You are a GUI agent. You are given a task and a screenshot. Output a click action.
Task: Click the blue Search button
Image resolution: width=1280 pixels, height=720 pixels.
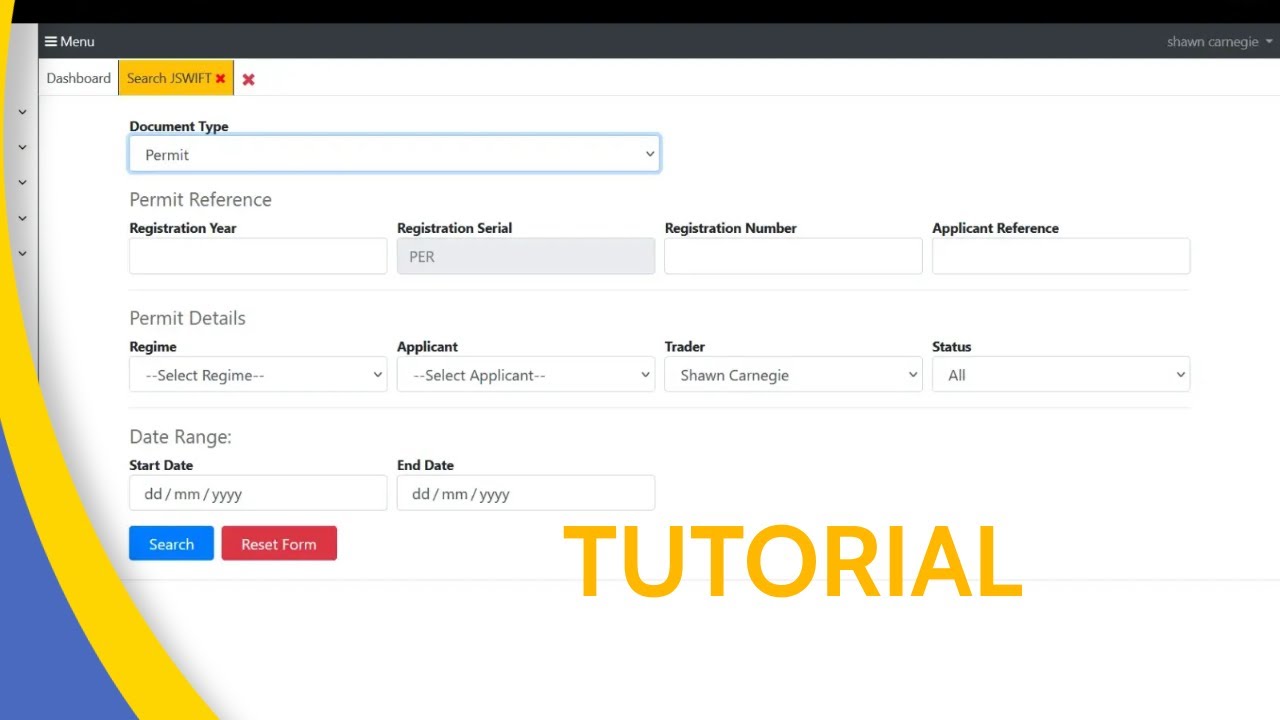coord(171,543)
